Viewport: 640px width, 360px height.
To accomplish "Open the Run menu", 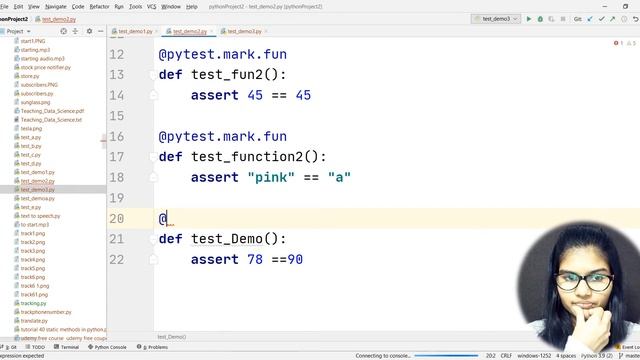I will (x=119, y=7).
